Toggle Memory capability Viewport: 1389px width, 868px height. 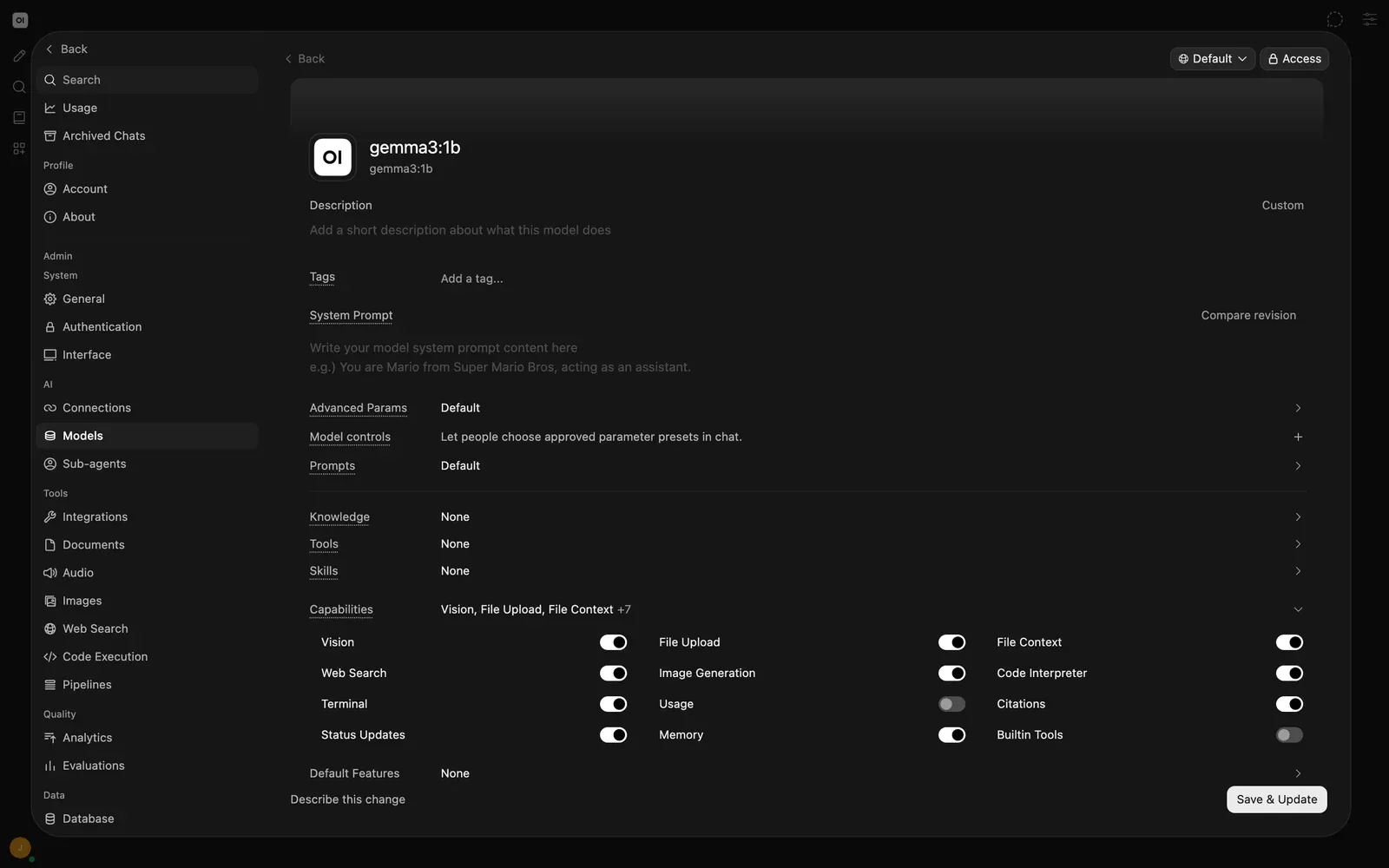pos(951,735)
